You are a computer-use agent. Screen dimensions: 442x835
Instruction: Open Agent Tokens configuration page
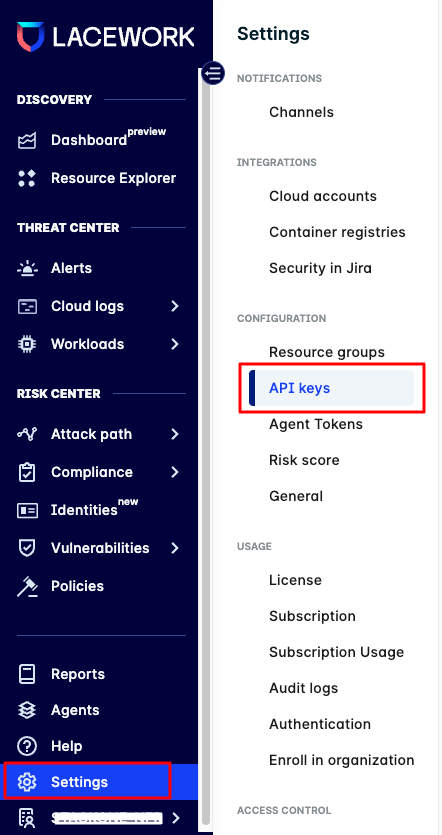[316, 424]
